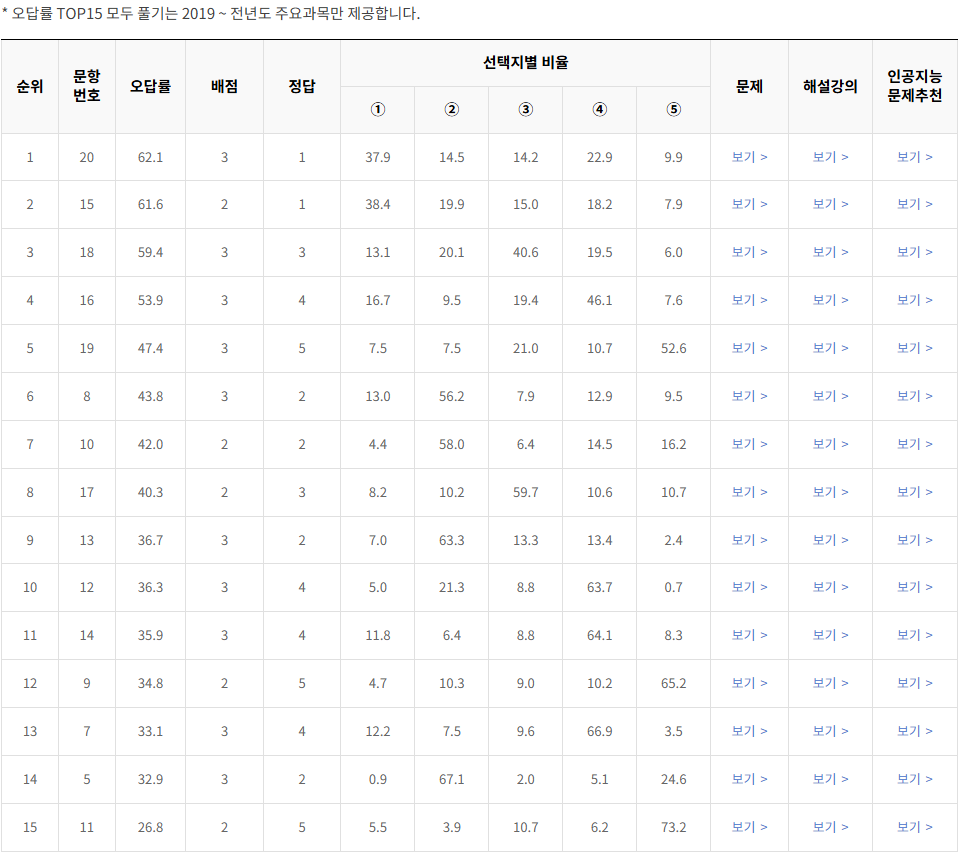
Task: Open the 해설강의 보기 for question 8
Action: (829, 396)
